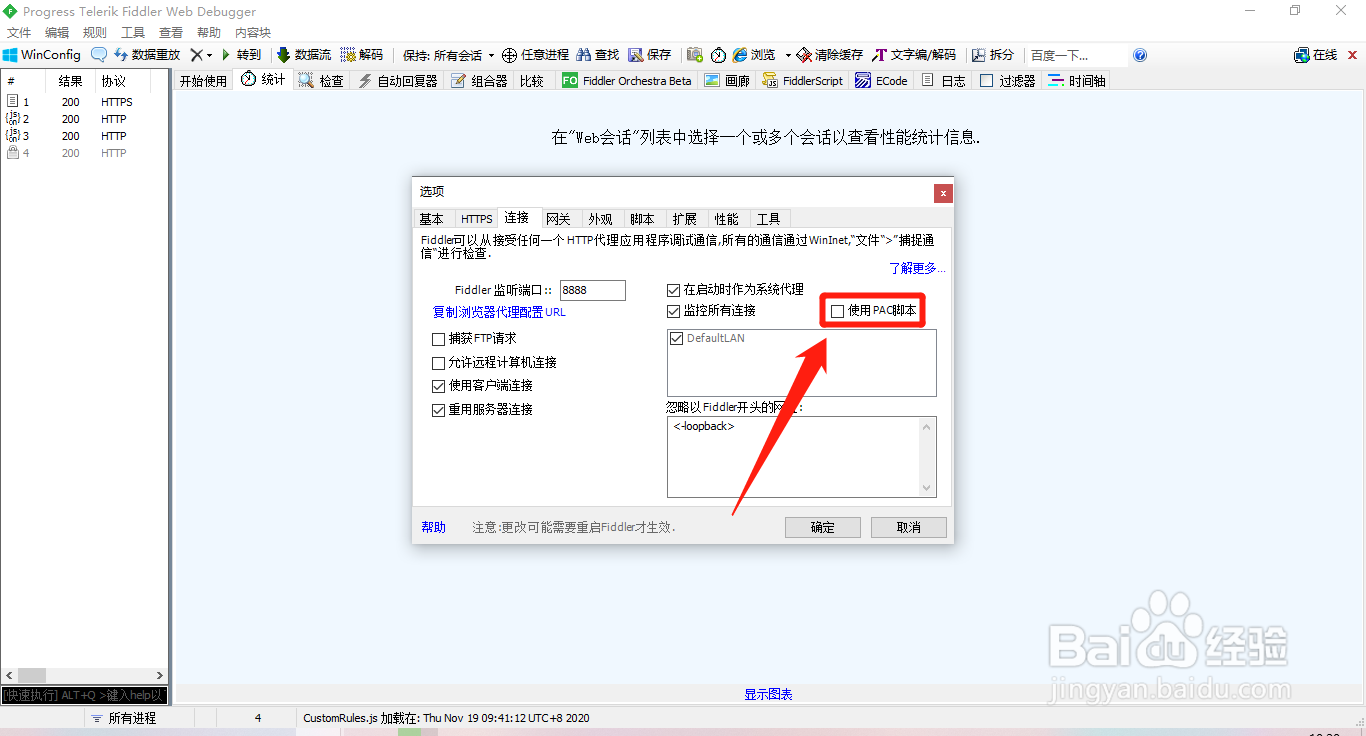Screen dimensions: 1366x736
Task: Click the comment speech bubble icon
Action: (99, 55)
